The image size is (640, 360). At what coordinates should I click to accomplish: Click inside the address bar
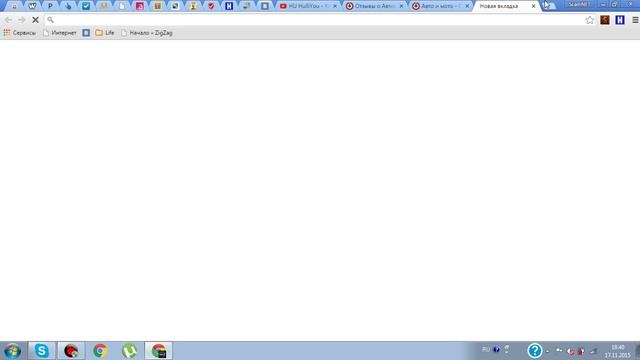click(318, 20)
